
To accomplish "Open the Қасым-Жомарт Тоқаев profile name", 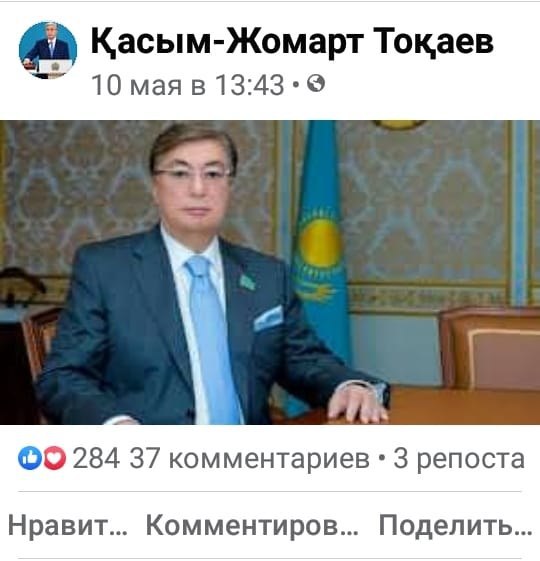I will [x=292, y=41].
